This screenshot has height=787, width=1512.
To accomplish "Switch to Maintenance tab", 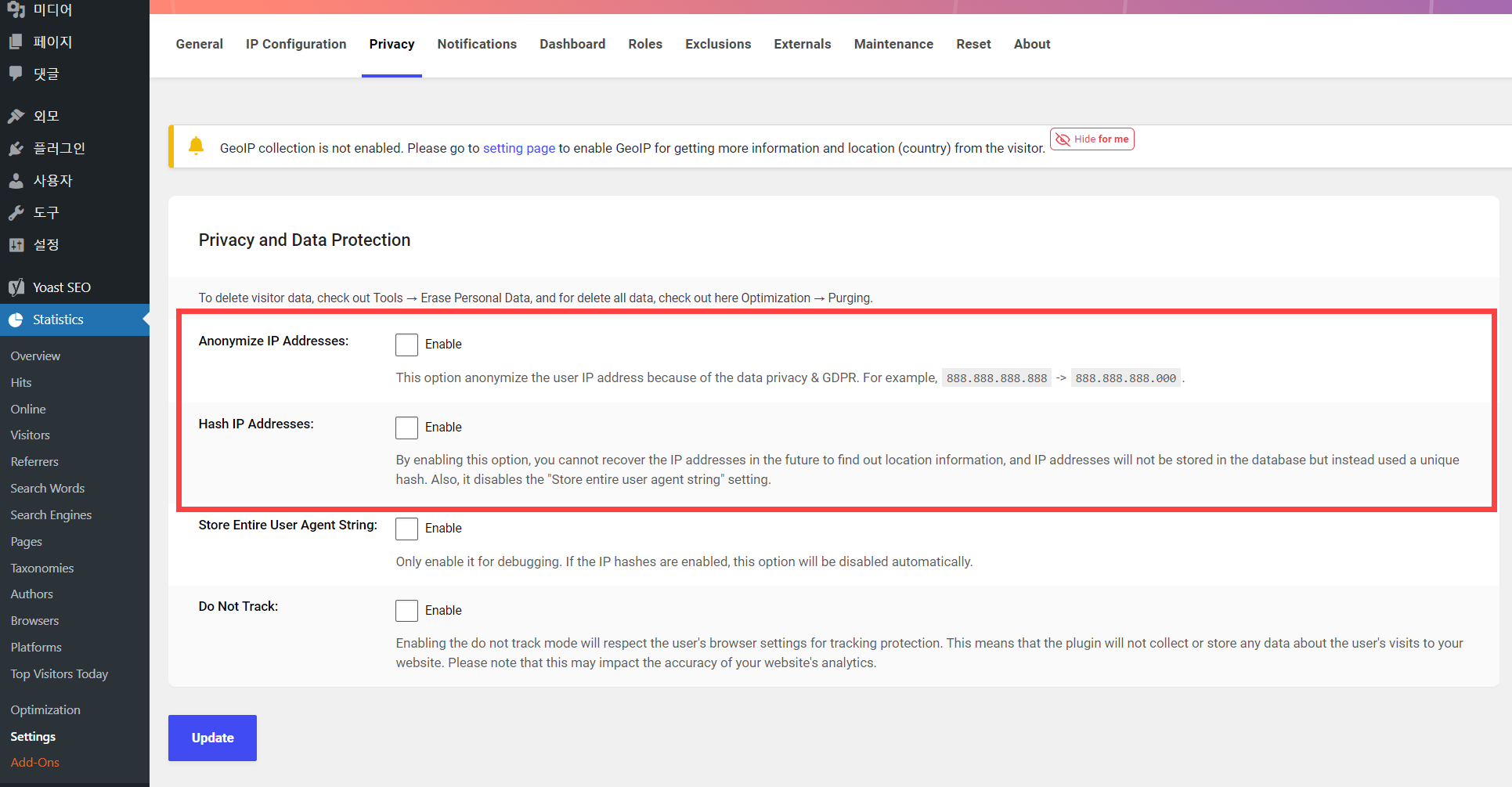I will 893,44.
